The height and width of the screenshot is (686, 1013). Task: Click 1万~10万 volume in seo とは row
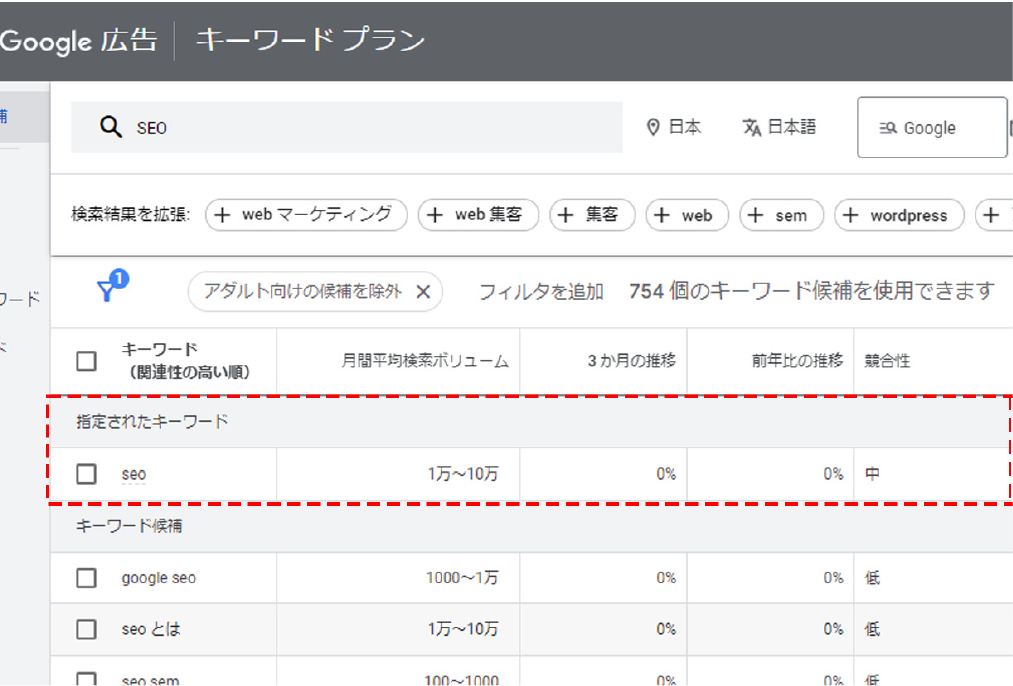[463, 629]
